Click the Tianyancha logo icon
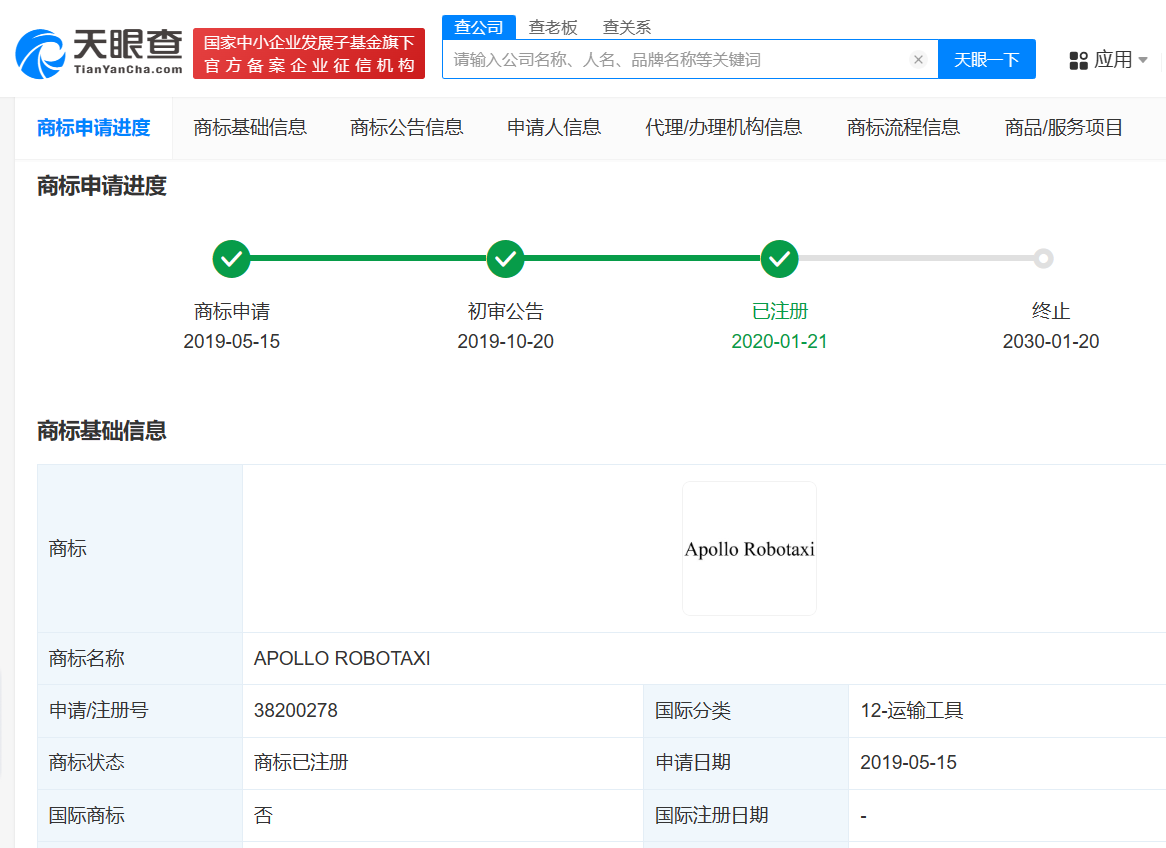 [40, 52]
